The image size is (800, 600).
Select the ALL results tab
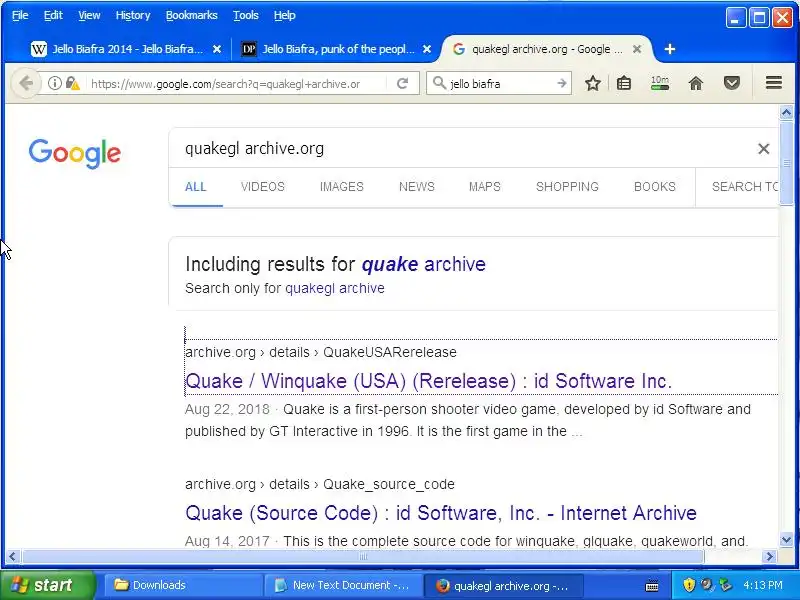tap(195, 187)
